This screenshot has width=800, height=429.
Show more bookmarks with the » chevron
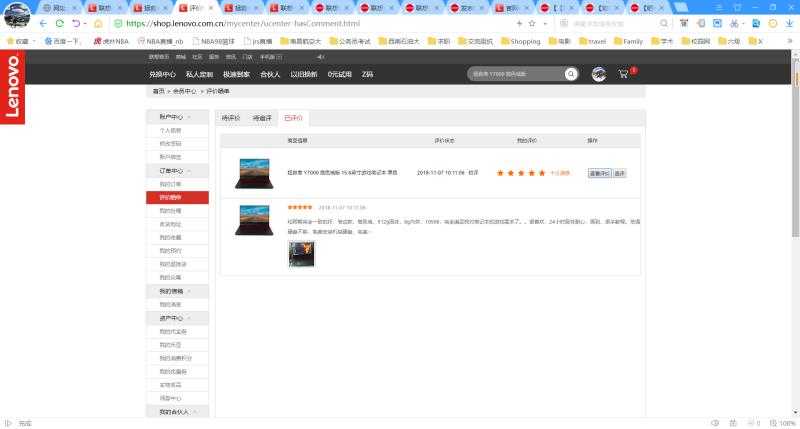coord(790,41)
